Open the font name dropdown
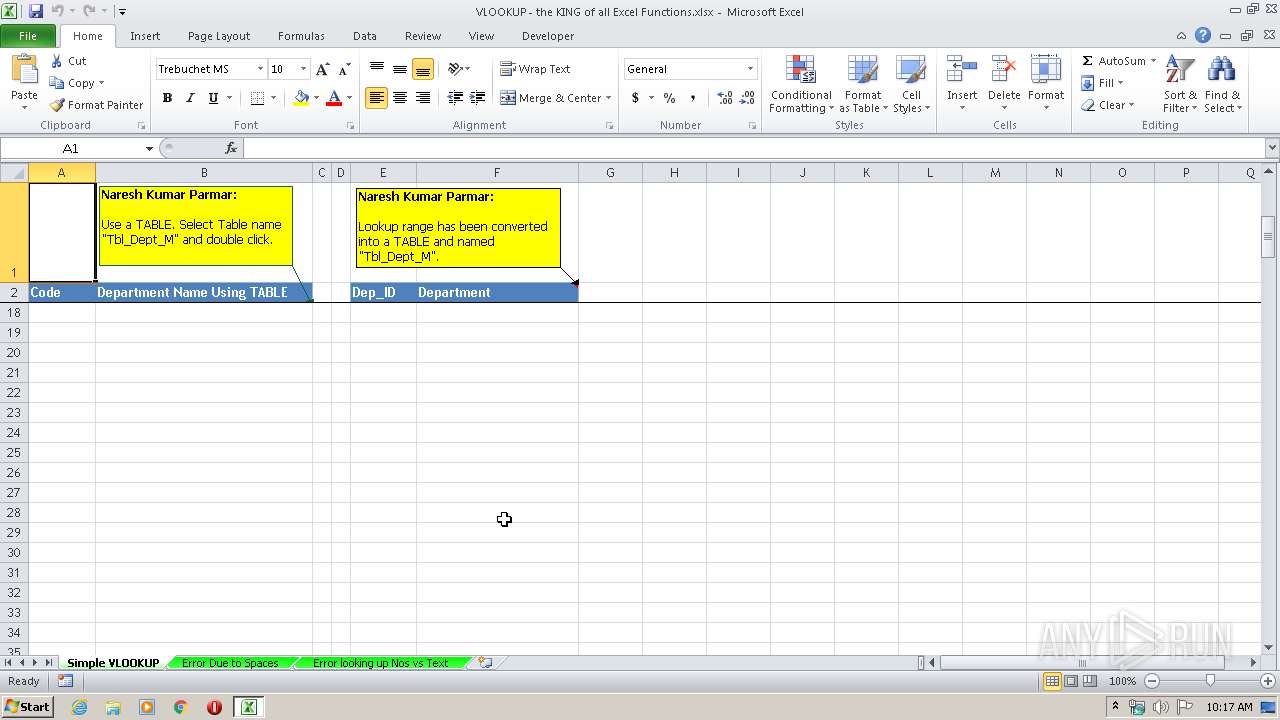 (x=260, y=69)
